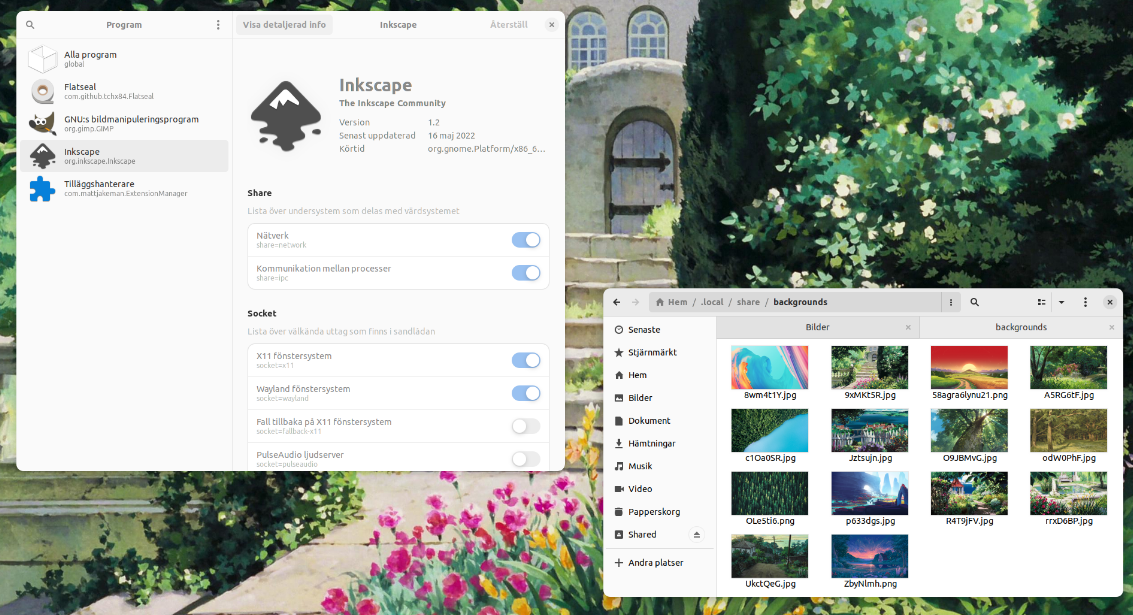
Task: Select 8wm4t1Y.jpg thumbnail
Action: point(770,367)
